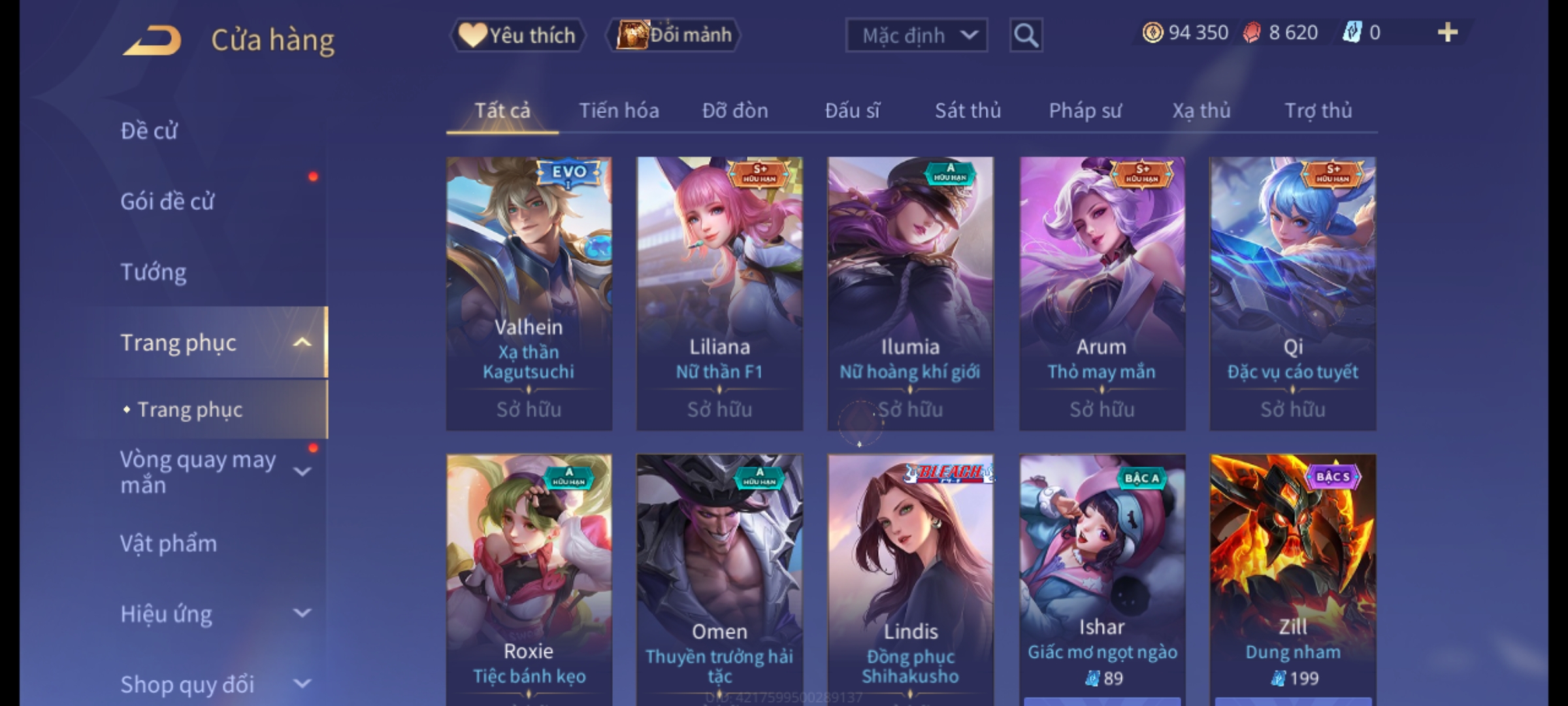Image resolution: width=1568 pixels, height=706 pixels.
Task: Go to Gói đề cử menu
Action: click(x=167, y=201)
